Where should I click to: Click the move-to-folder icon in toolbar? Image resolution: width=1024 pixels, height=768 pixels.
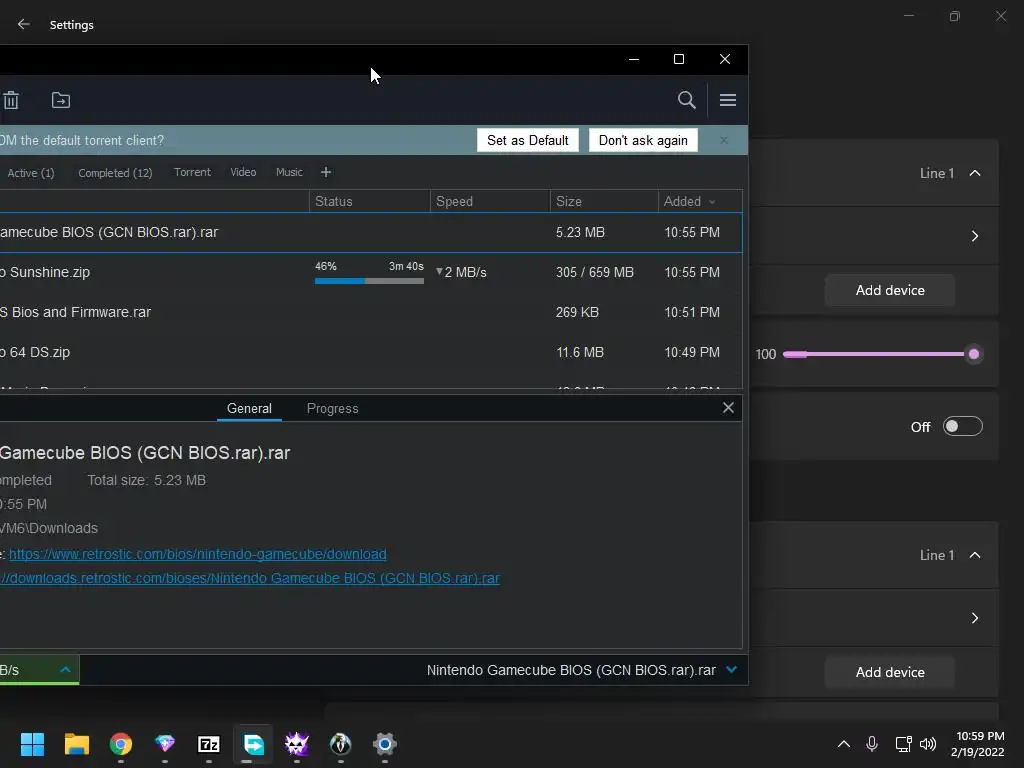tap(61, 100)
